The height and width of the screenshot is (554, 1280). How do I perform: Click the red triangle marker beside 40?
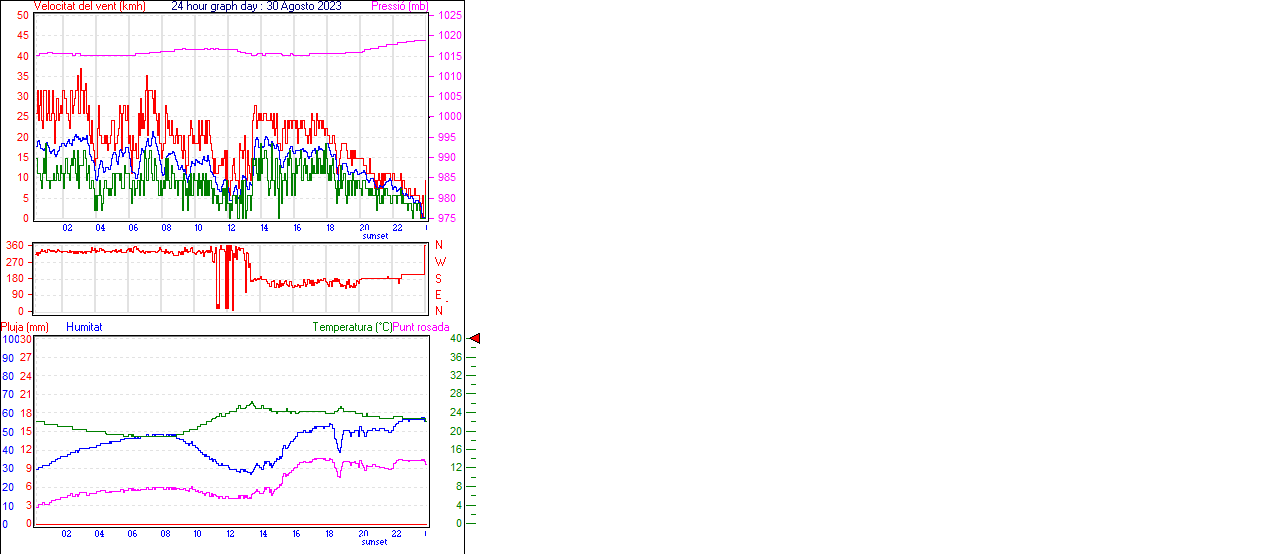[475, 339]
